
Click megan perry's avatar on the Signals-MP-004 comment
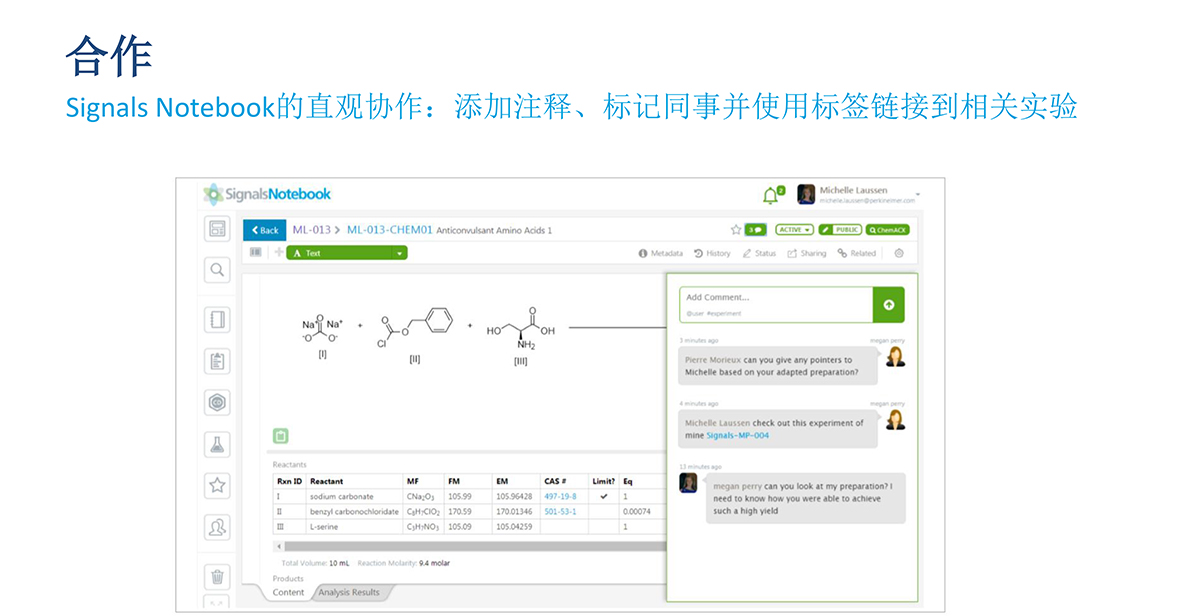click(x=896, y=420)
